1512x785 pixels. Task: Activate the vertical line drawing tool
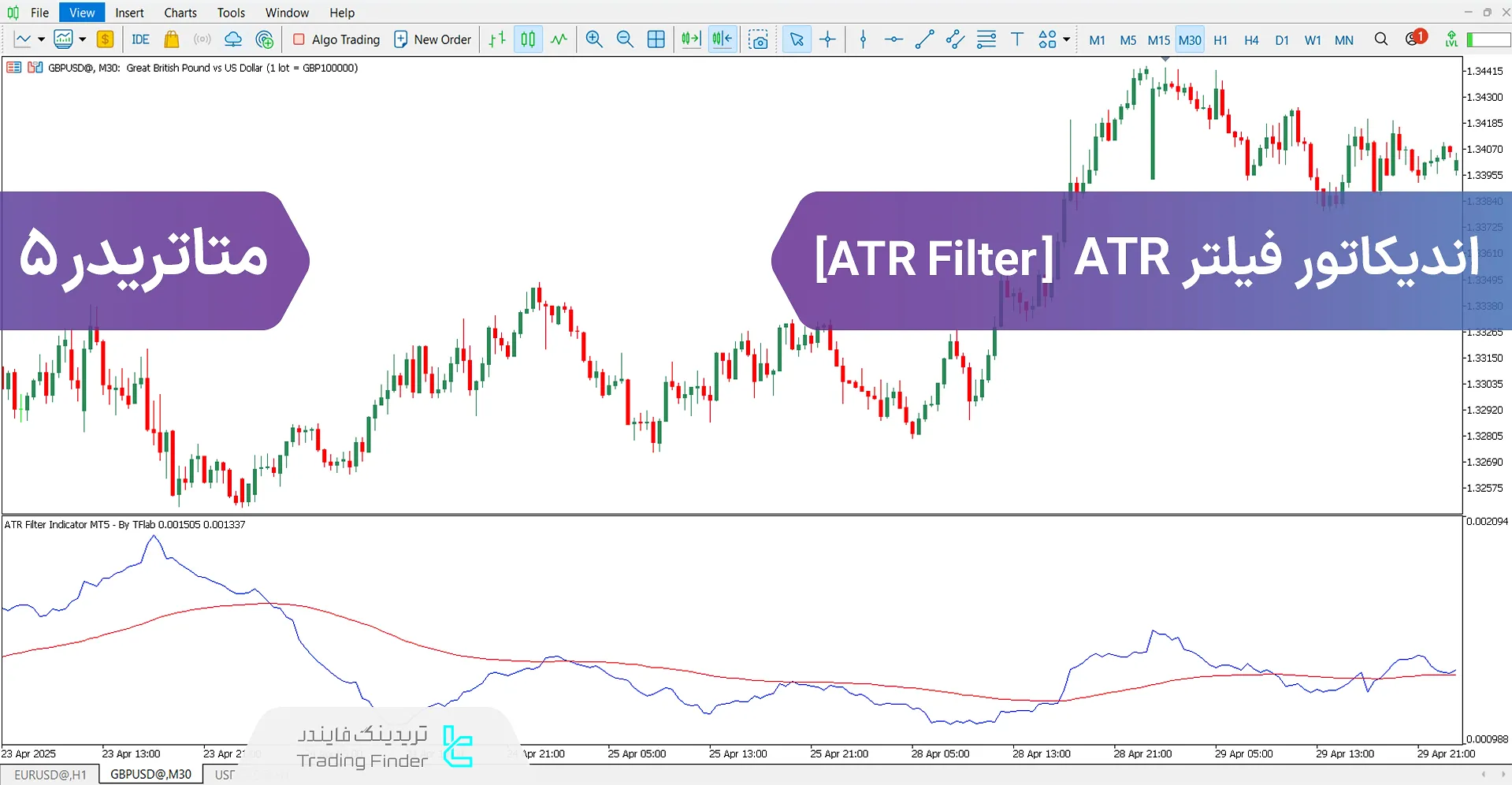[863, 39]
